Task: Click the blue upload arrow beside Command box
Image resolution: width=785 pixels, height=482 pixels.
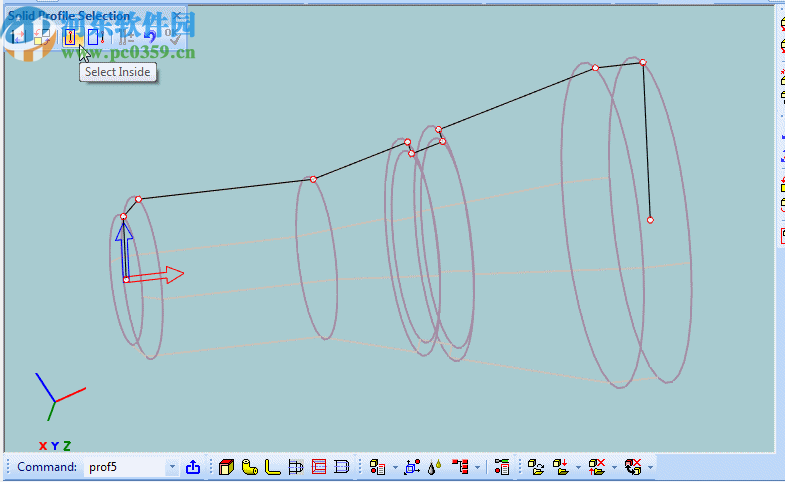Action: click(193, 467)
